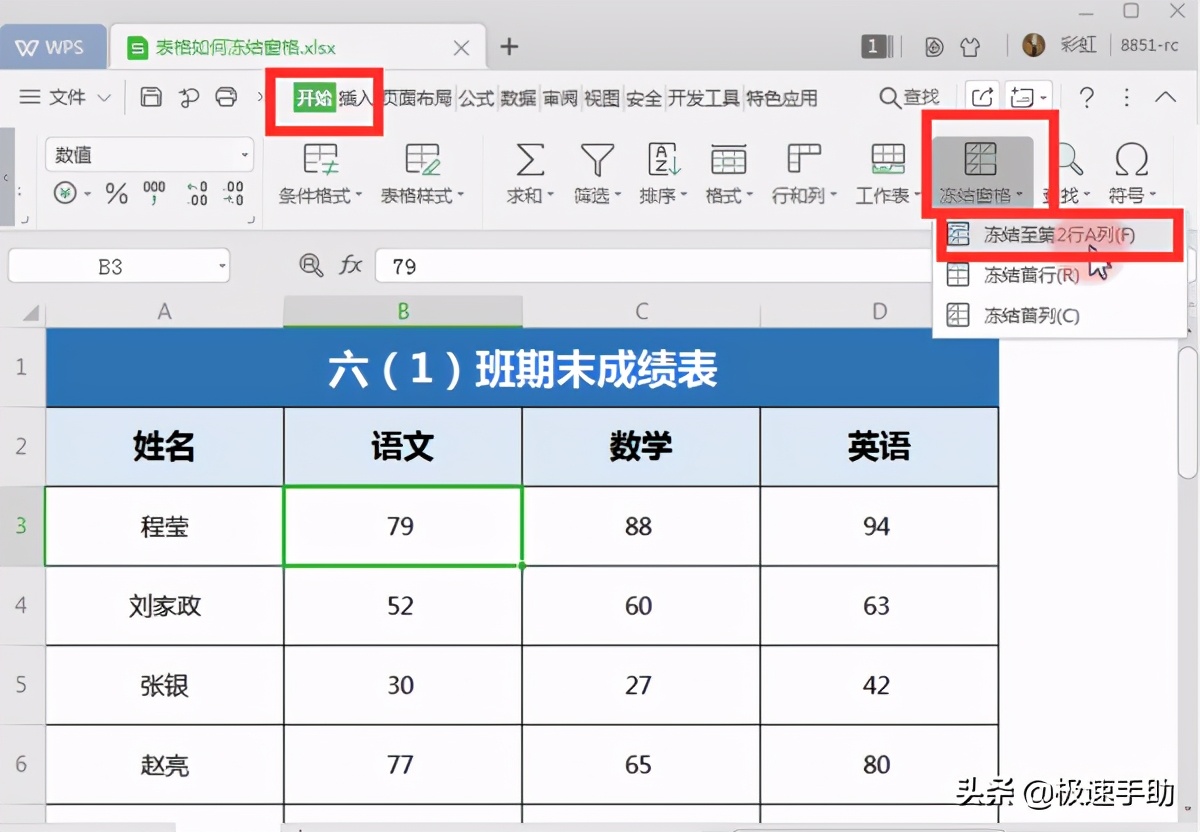Click the user avatar for 彩虹
1200x832 pixels.
[x=1034, y=45]
